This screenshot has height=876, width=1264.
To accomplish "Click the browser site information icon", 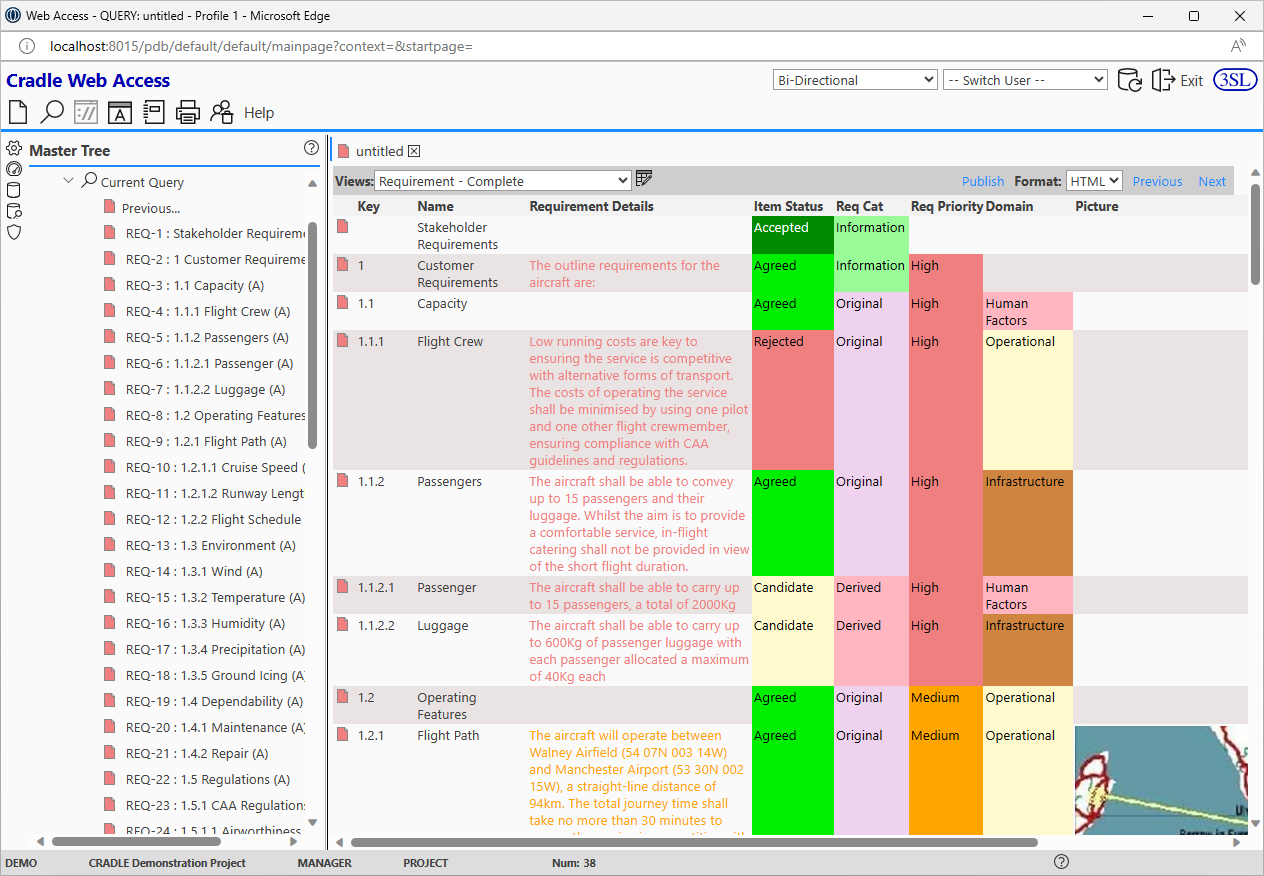I will click(28, 46).
